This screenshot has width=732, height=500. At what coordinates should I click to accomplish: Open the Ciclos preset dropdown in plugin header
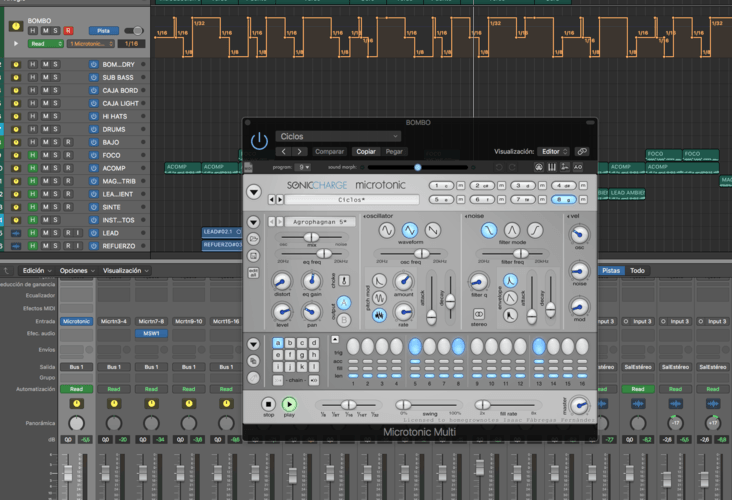(338, 136)
